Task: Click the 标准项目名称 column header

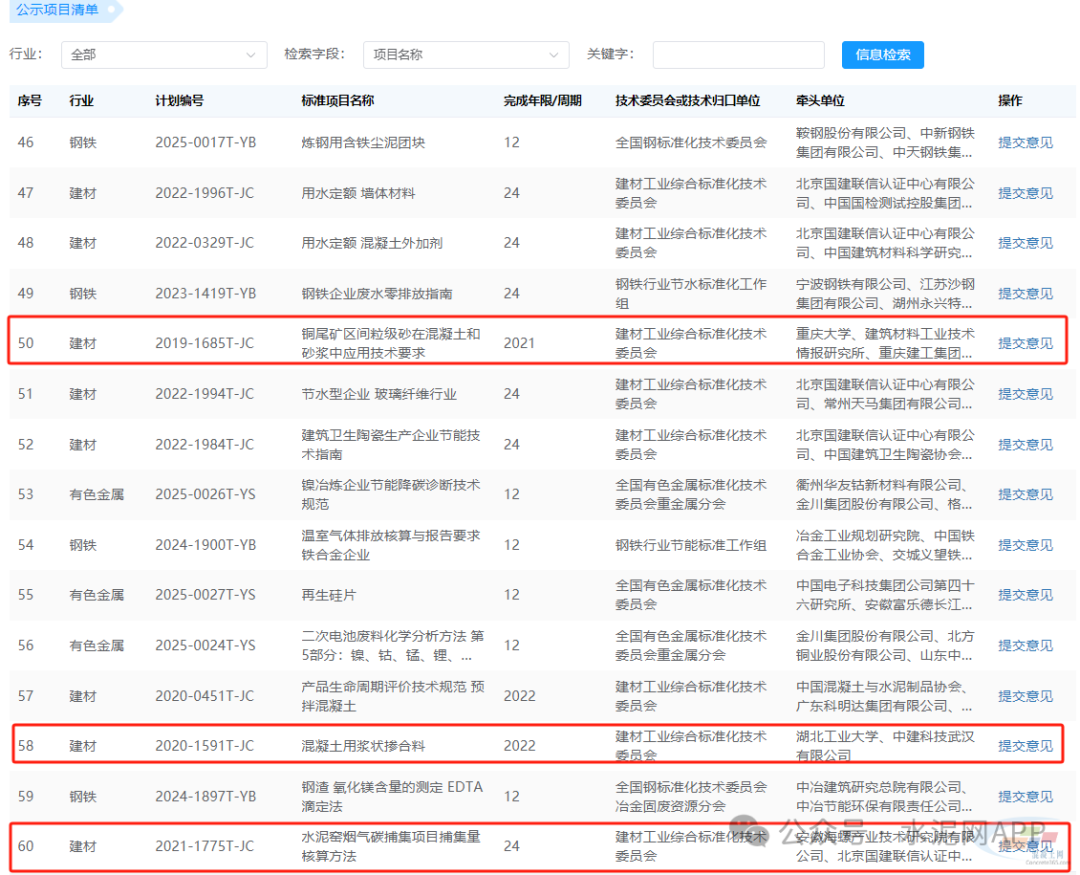Action: coord(338,101)
